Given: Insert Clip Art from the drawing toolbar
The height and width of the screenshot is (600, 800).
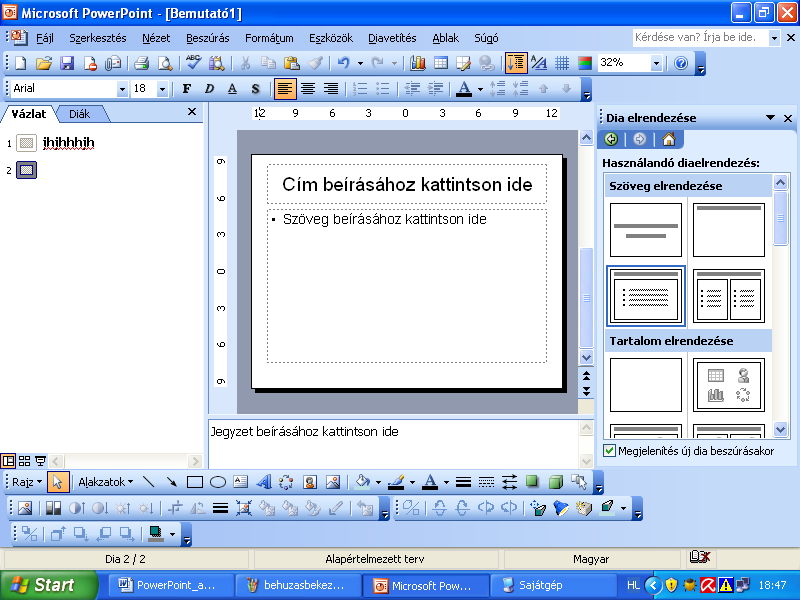Looking at the screenshot, I should click(310, 482).
